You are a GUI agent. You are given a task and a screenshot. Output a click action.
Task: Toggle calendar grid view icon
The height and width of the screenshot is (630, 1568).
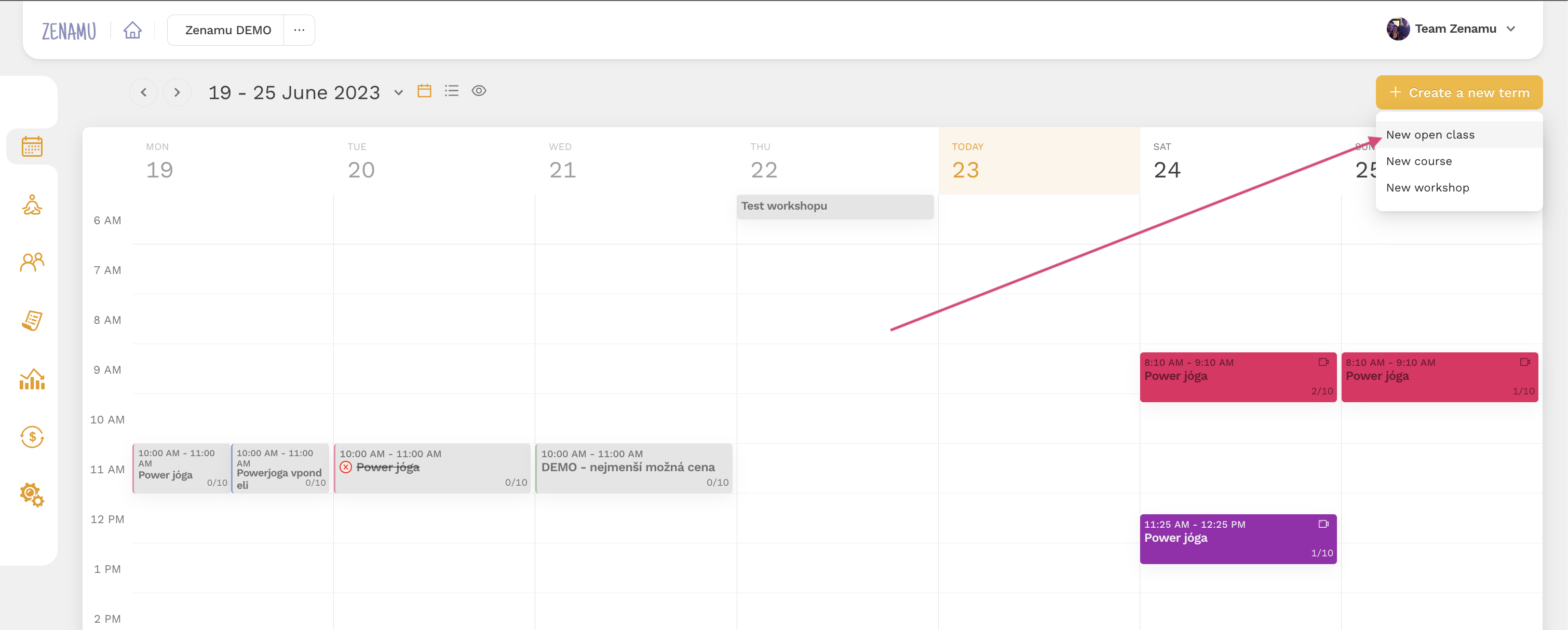click(424, 92)
